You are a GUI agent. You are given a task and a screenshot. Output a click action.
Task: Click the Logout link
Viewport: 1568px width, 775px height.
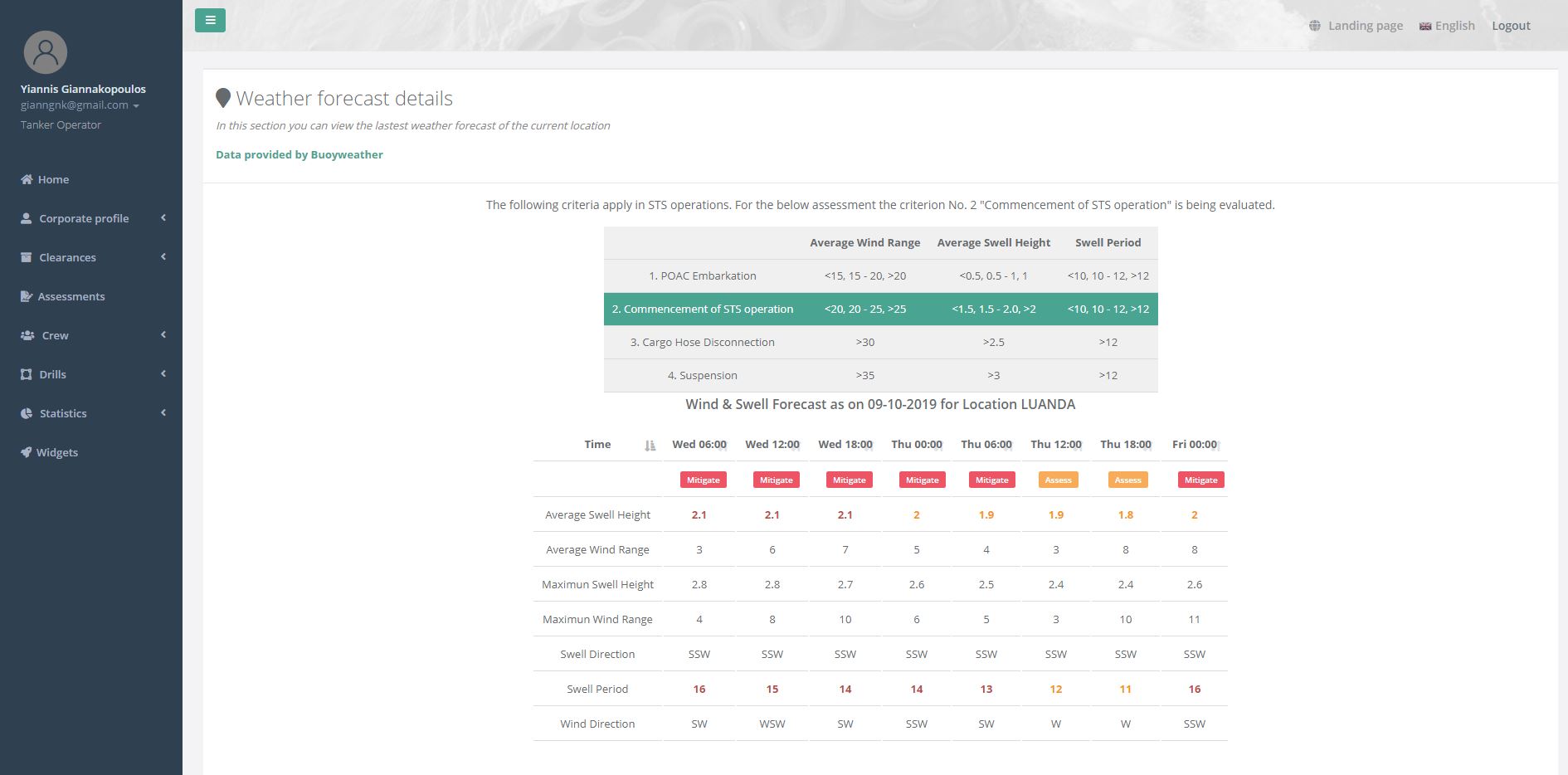click(x=1511, y=26)
